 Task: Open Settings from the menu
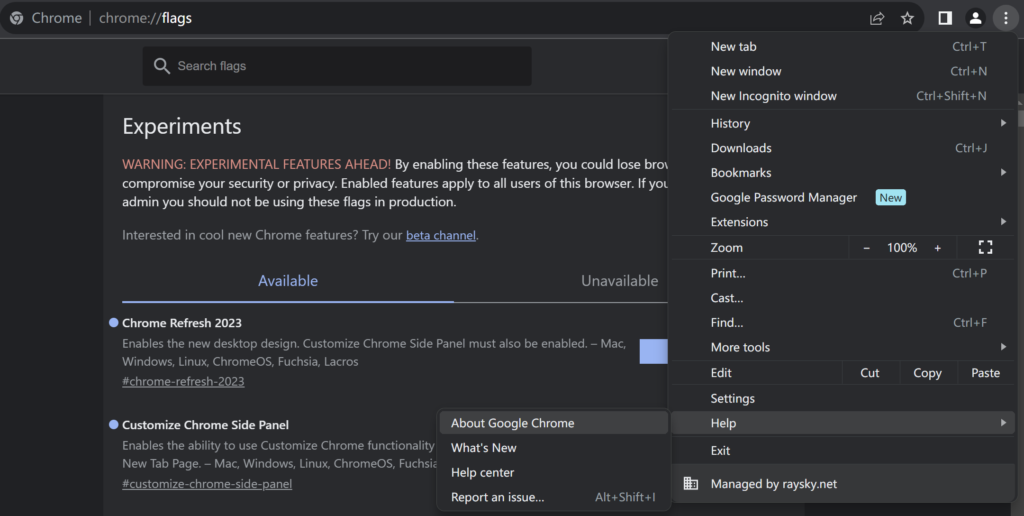(732, 398)
